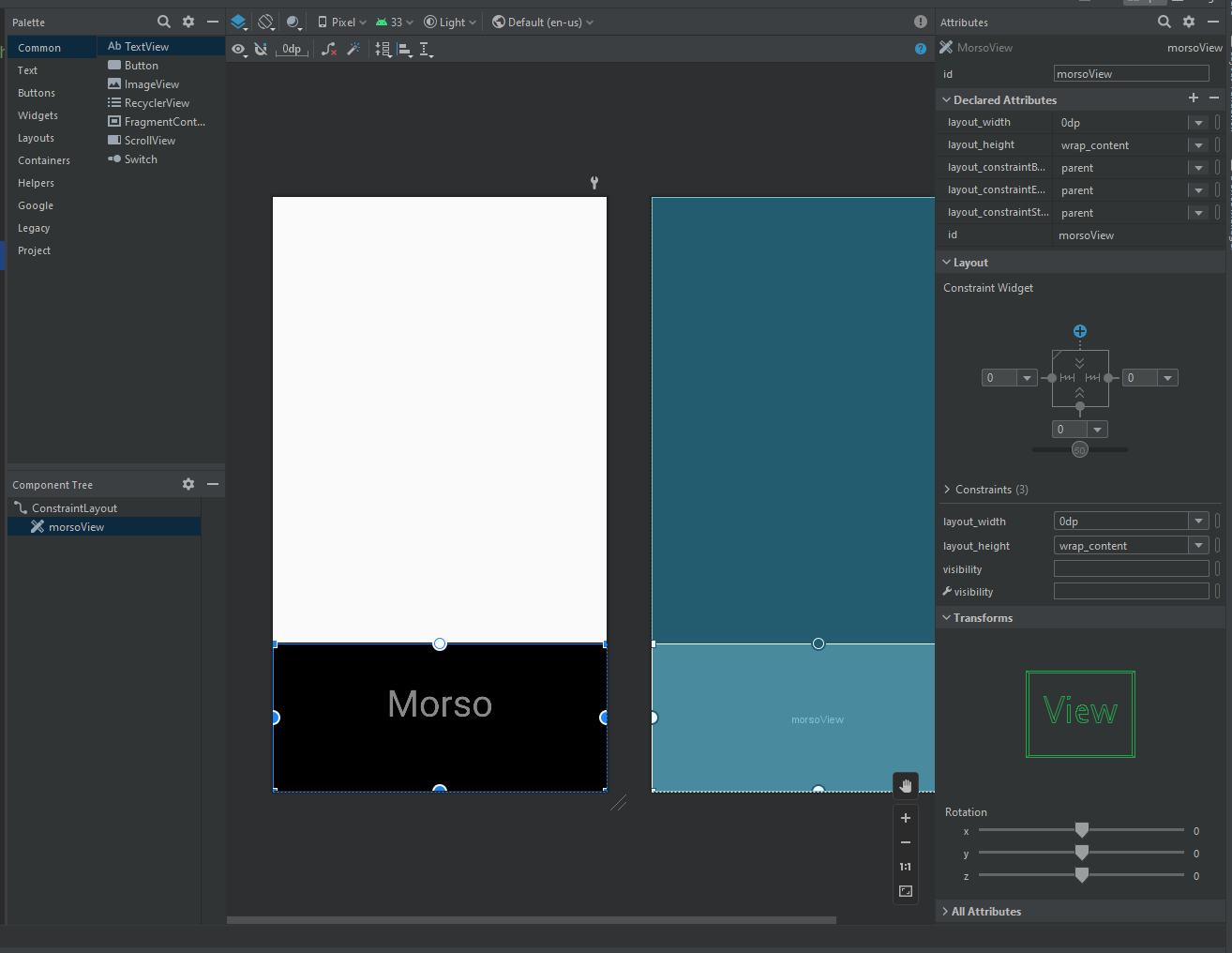Collapse the Transforms section
This screenshot has width=1232, height=953.
[947, 618]
